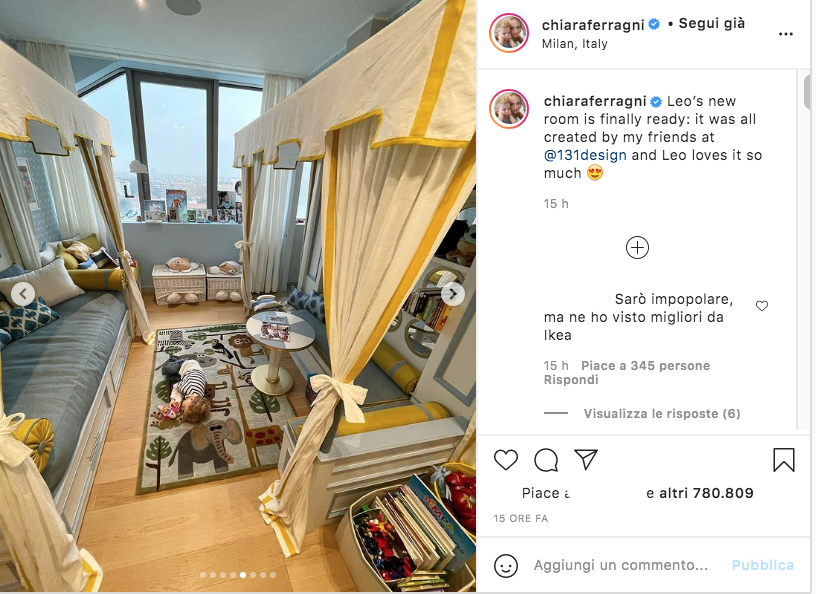The width and height of the screenshot is (816, 594).
Task: Open the three-dot more options menu
Action: tap(785, 34)
